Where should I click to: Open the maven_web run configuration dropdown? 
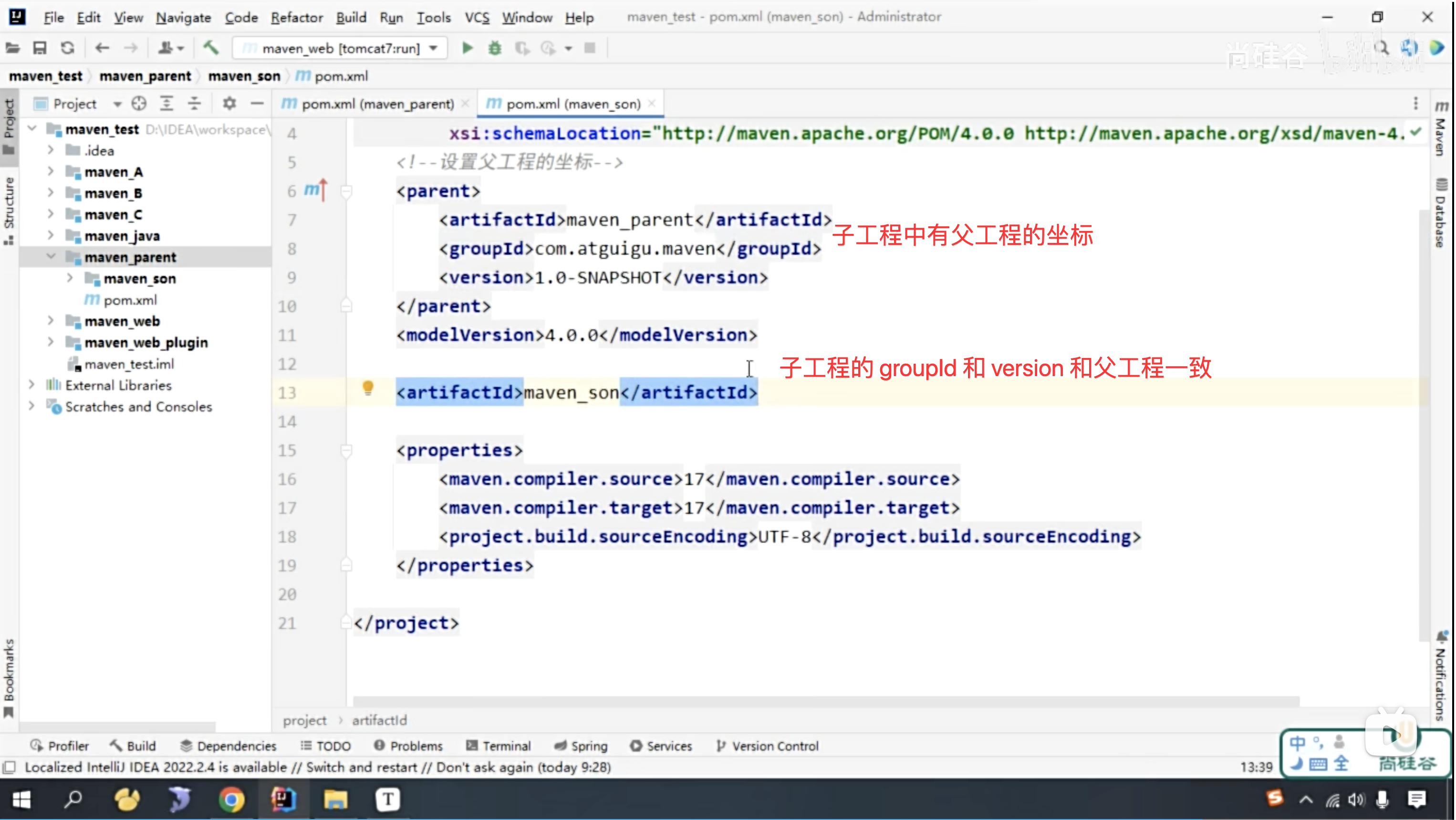340,48
